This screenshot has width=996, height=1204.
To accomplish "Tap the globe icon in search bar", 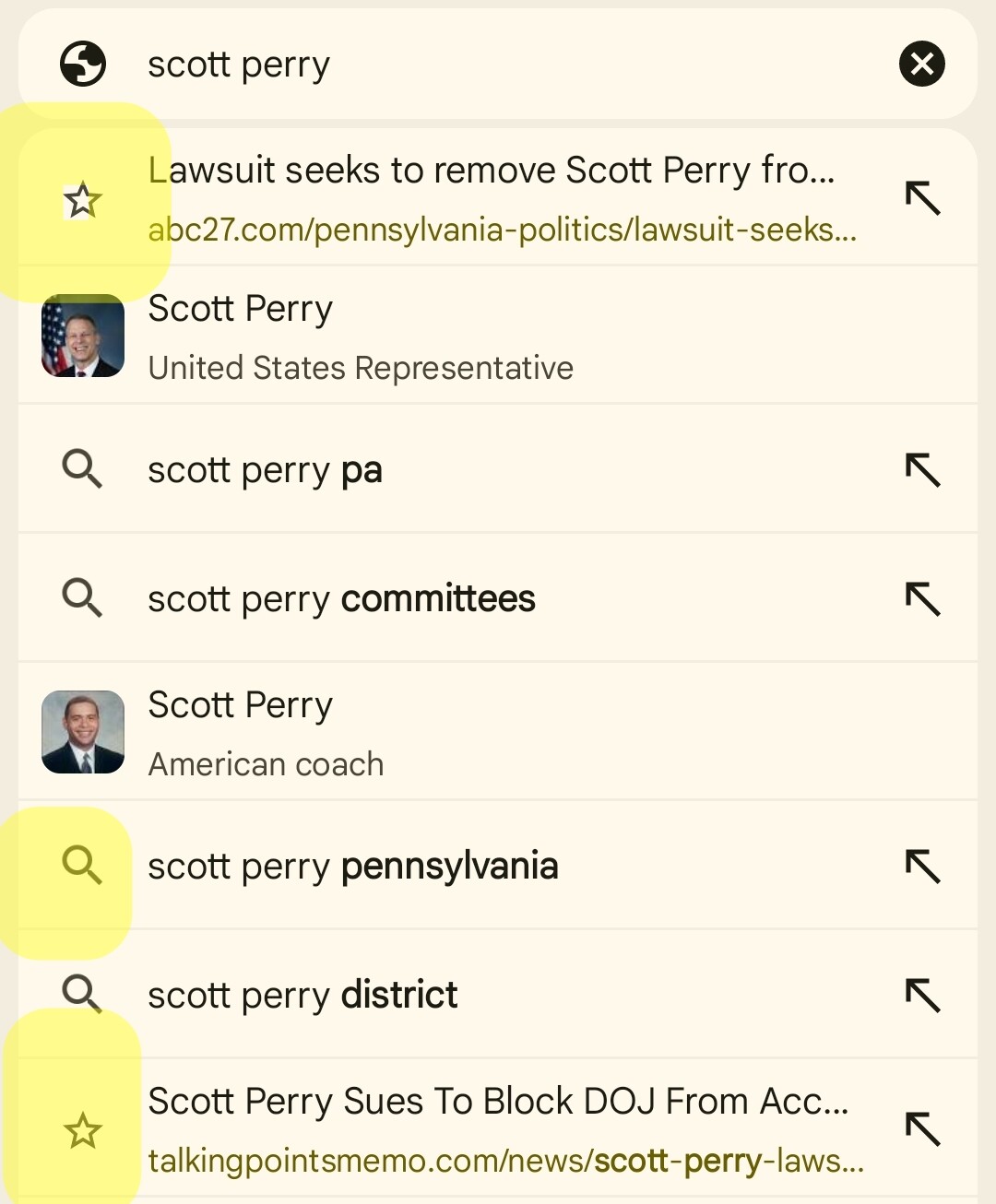I will coord(83,65).
